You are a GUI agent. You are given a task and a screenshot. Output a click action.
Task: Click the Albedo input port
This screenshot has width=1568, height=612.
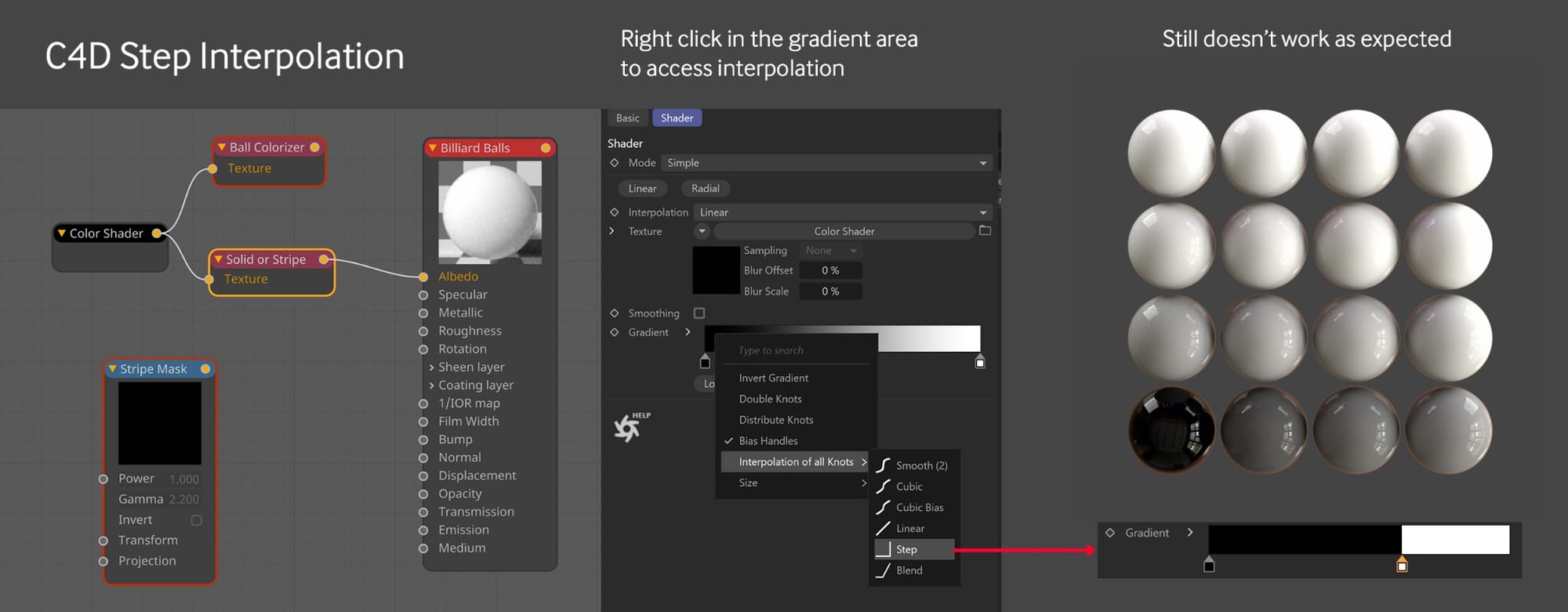point(423,277)
